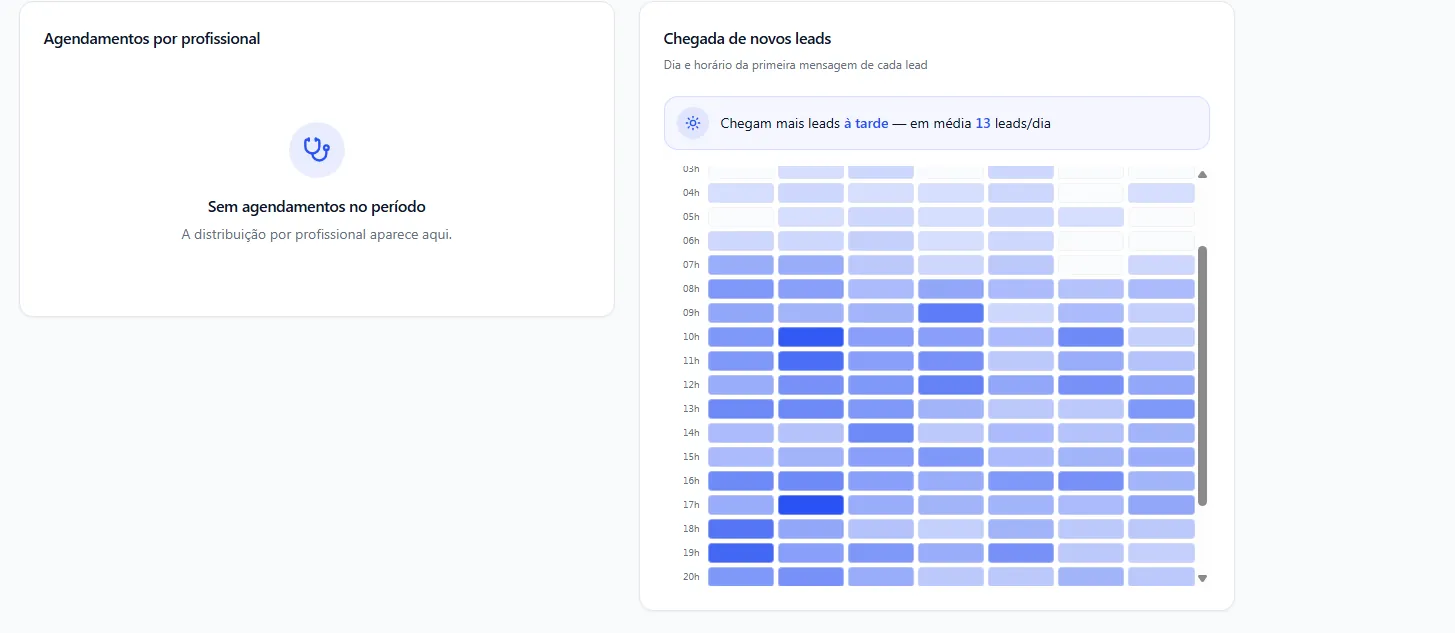Pick the darkest cell in the 18h row
The image size is (1455, 633).
pos(741,529)
